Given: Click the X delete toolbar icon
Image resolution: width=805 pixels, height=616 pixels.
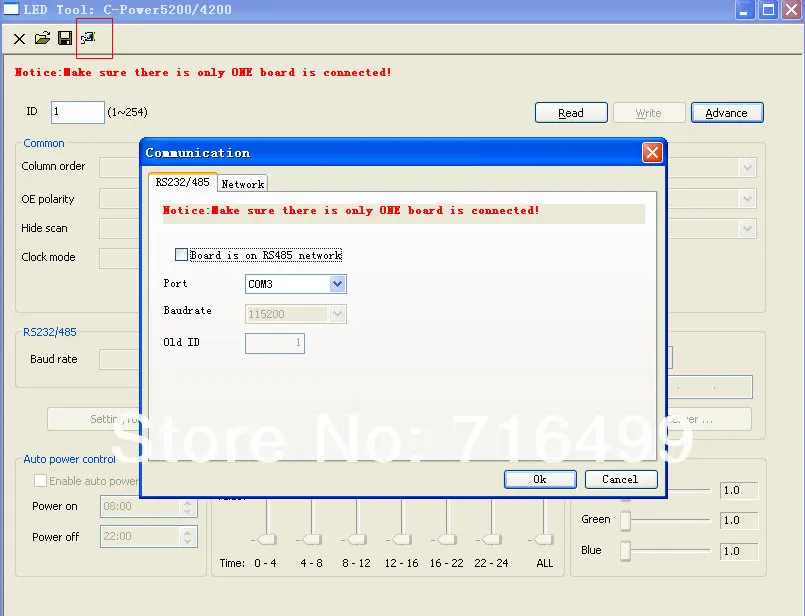Looking at the screenshot, I should pyautogui.click(x=20, y=38).
